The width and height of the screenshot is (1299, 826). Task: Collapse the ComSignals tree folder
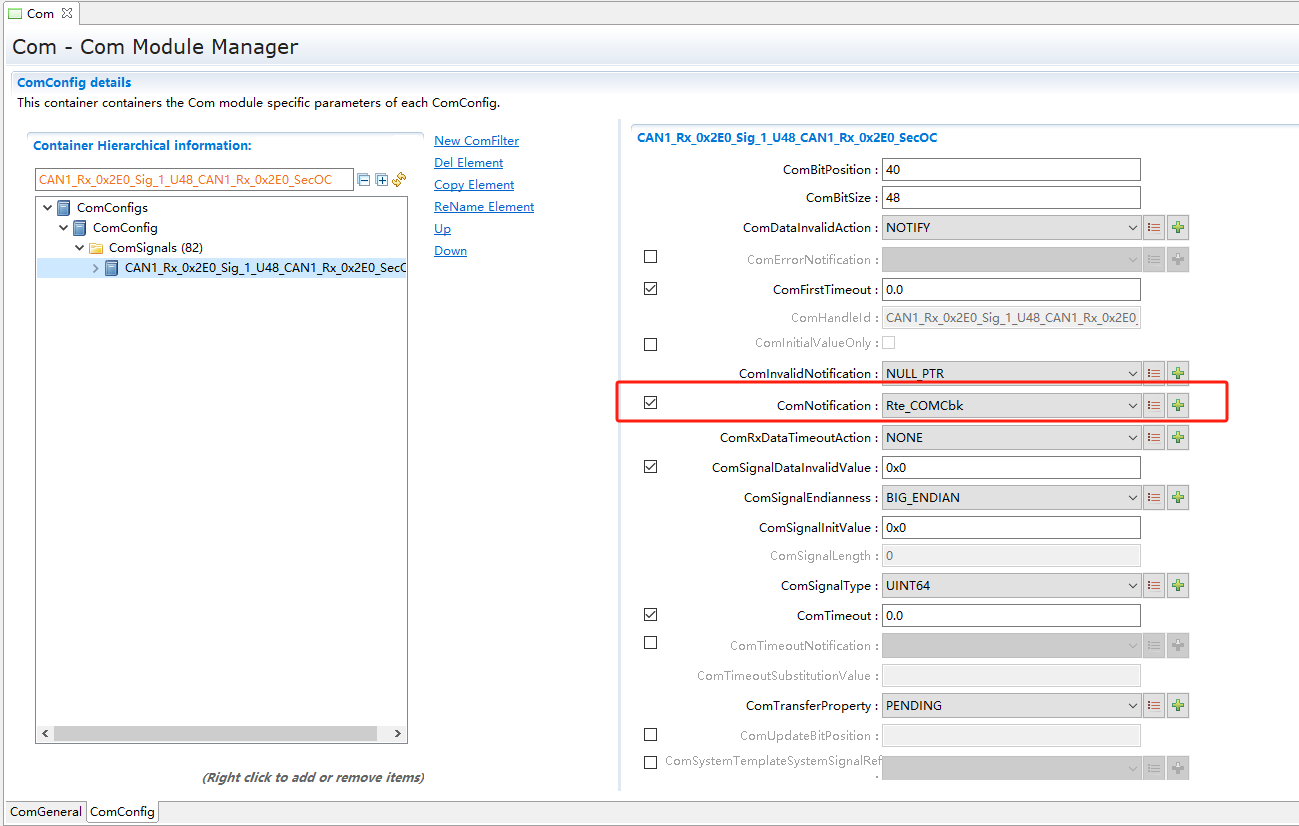coord(80,248)
